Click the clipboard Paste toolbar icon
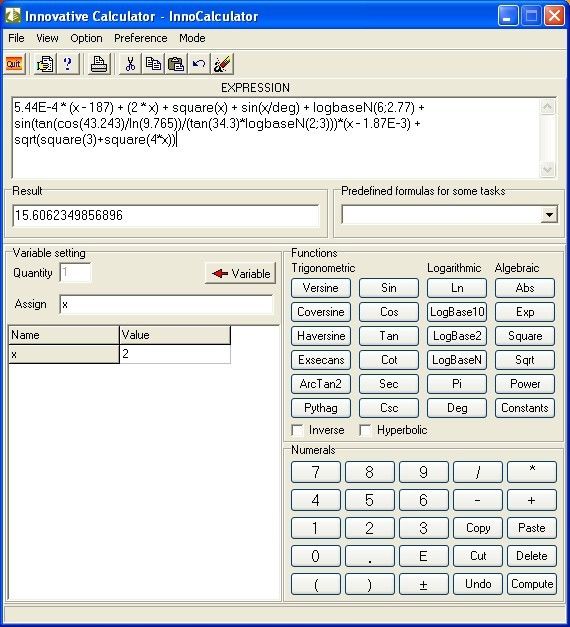Image resolution: width=570 pixels, height=627 pixels. (x=176, y=64)
